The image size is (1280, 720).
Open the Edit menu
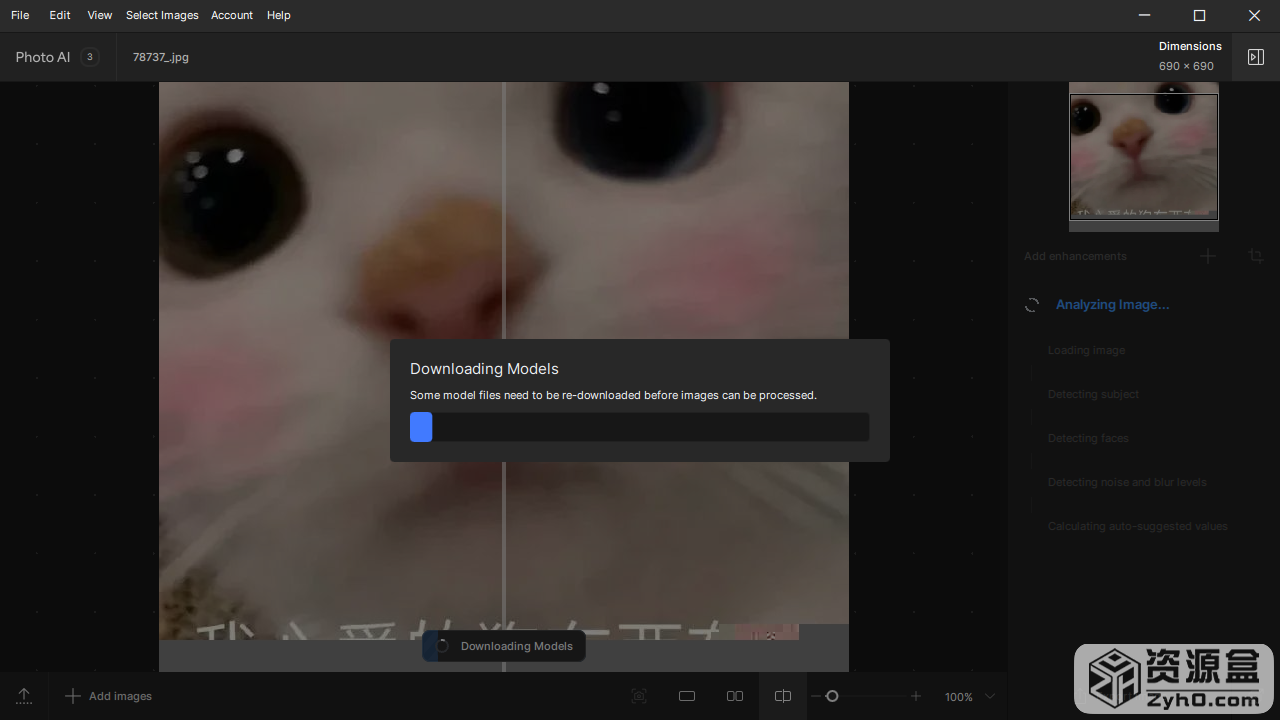pyautogui.click(x=60, y=15)
